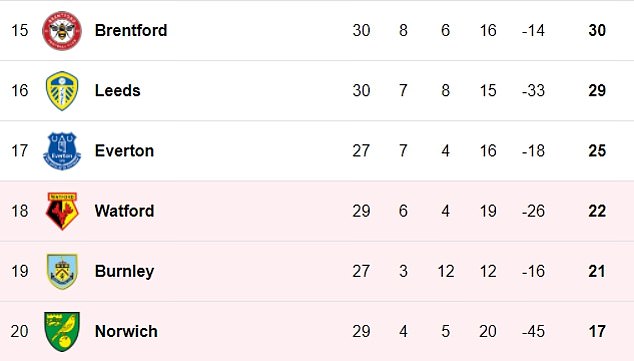Click the Burnley club crest

(x=62, y=271)
